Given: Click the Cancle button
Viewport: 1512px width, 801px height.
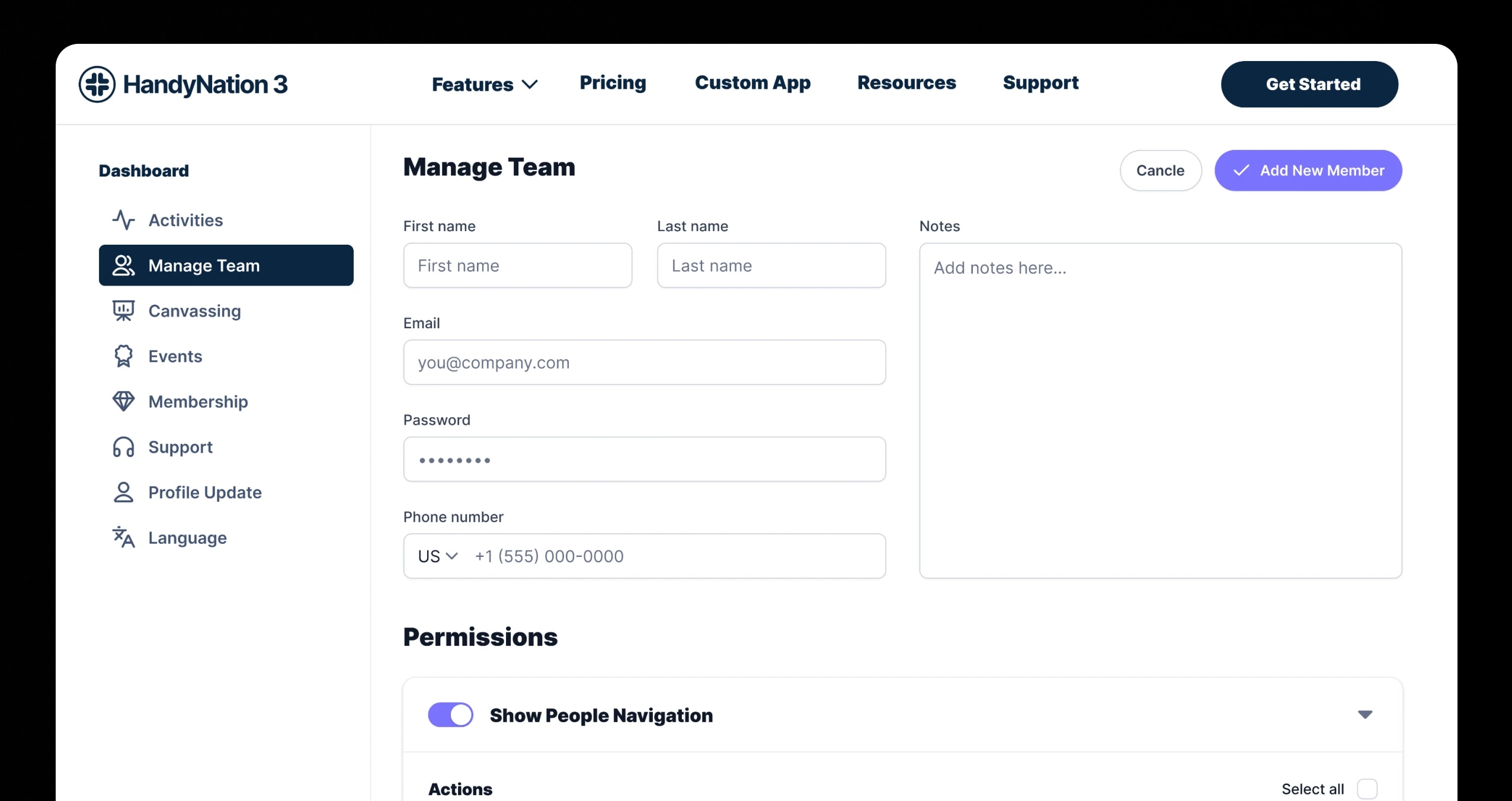Looking at the screenshot, I should tap(1161, 171).
